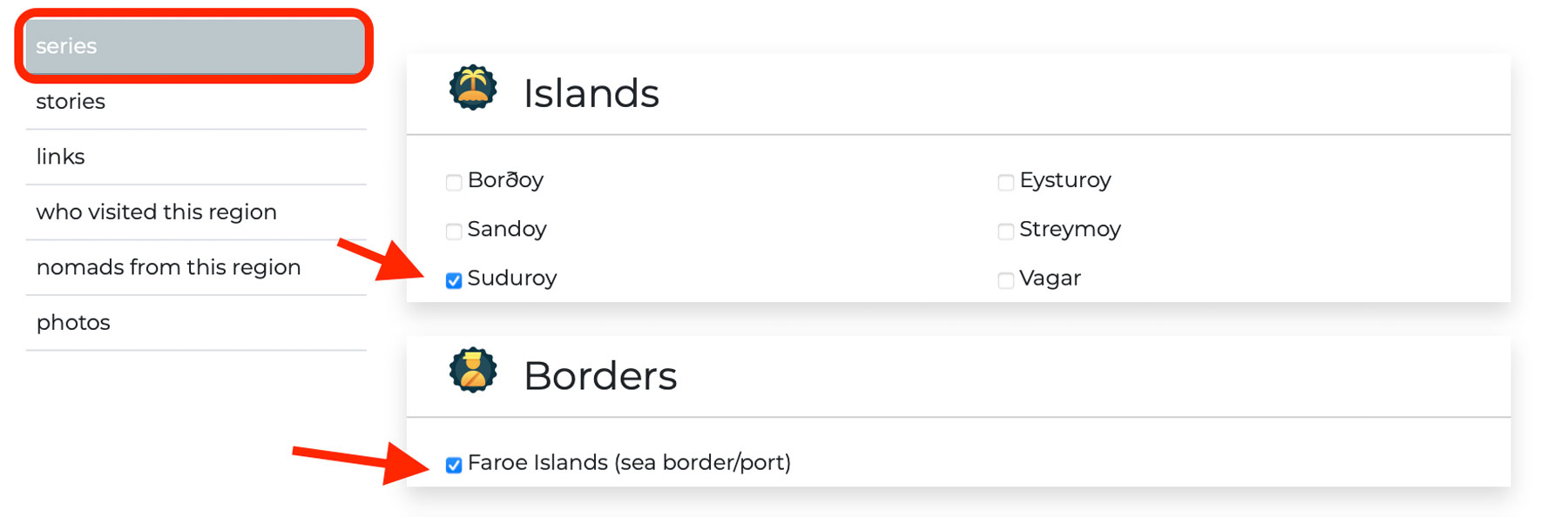View nomads from this region
1568x517 pixels.
(x=168, y=267)
